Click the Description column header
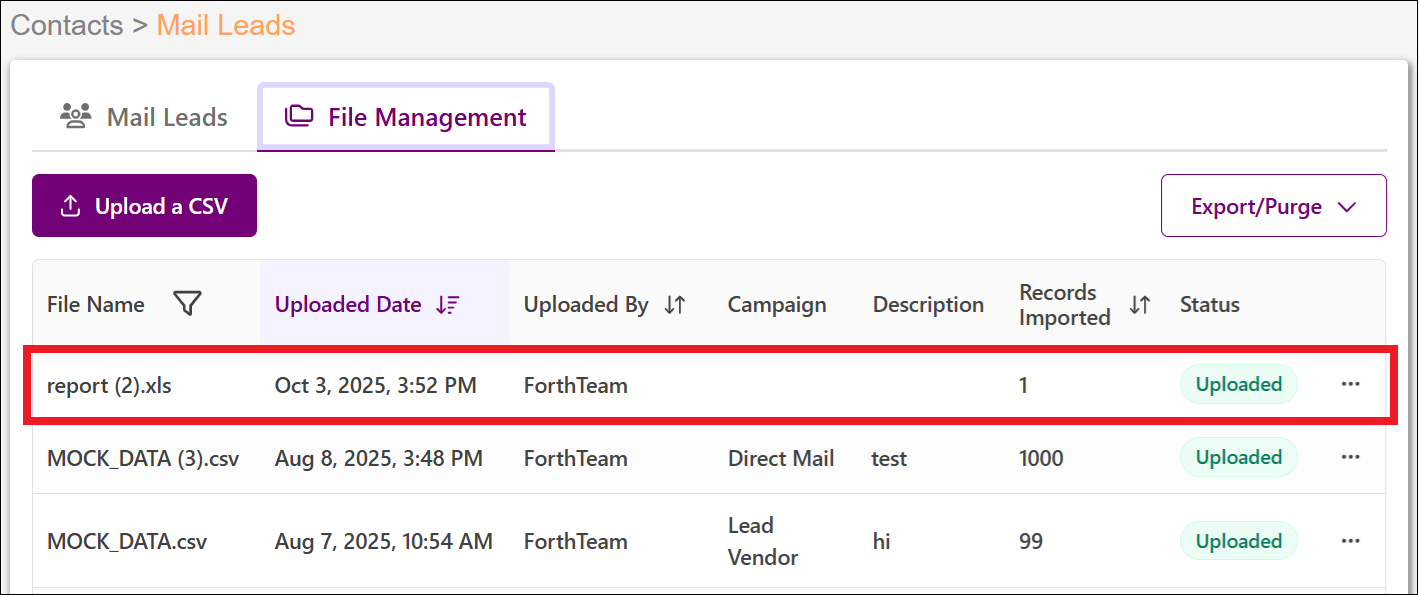 [928, 305]
